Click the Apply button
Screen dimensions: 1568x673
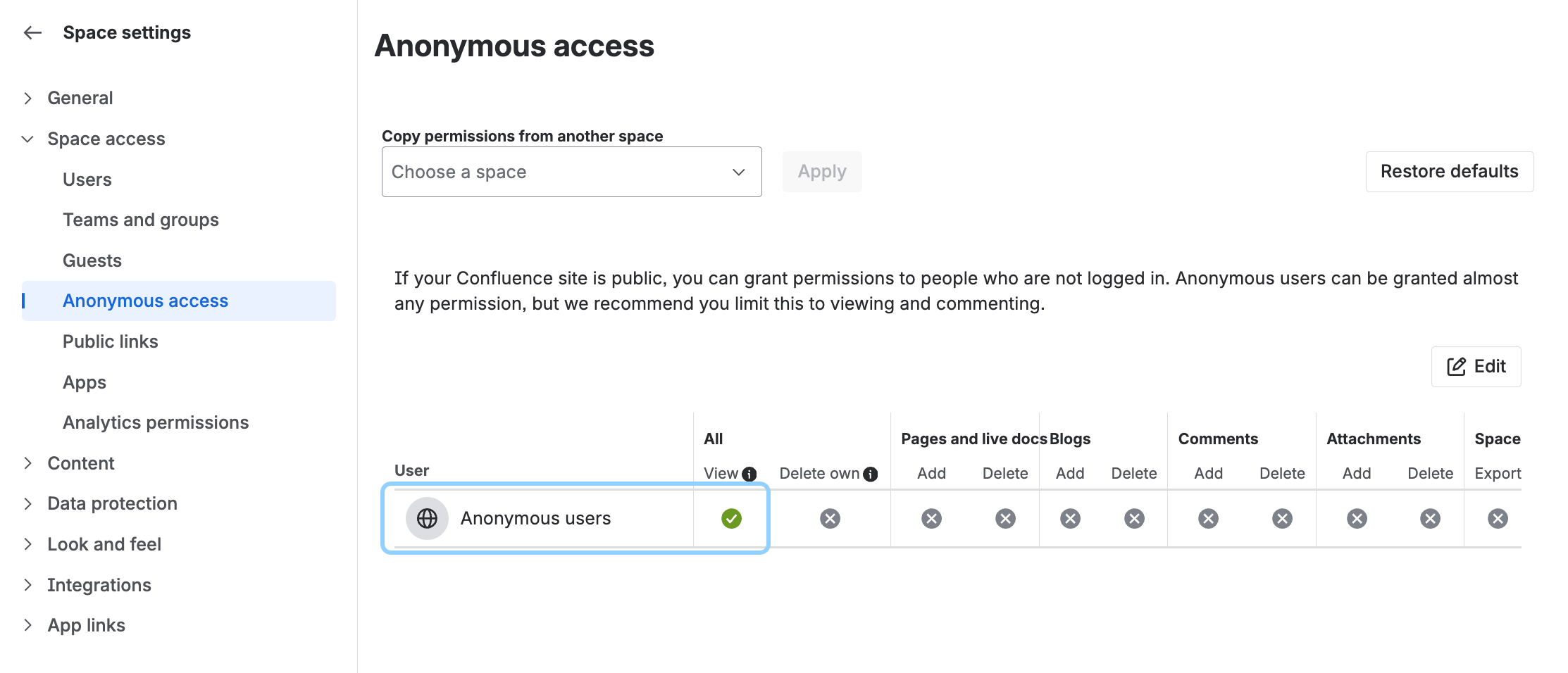point(822,172)
